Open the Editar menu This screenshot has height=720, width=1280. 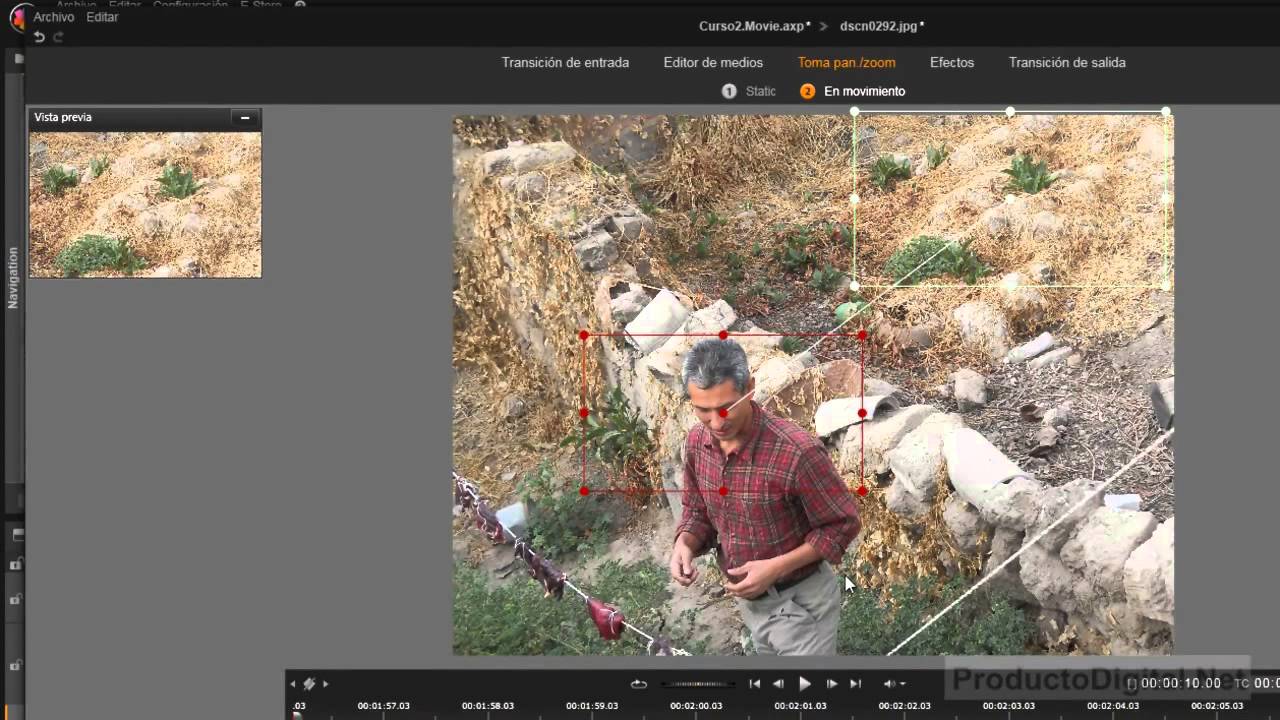point(102,17)
